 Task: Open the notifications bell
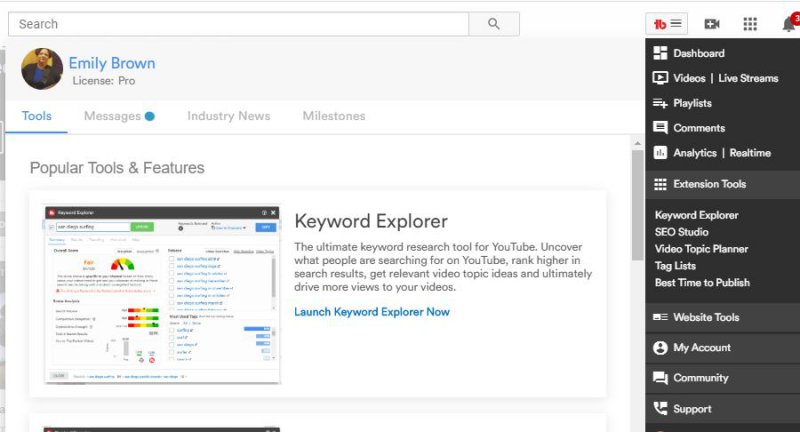click(x=787, y=25)
